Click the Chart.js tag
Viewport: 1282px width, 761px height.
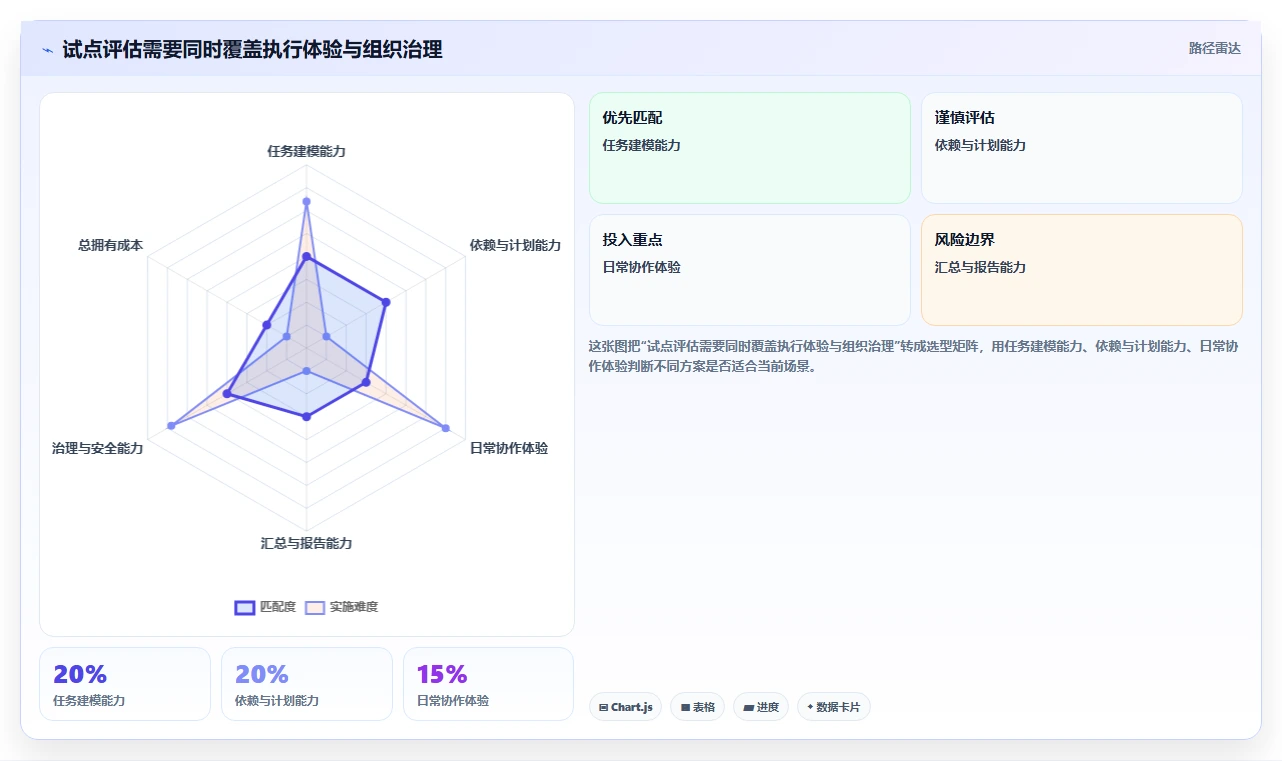(625, 707)
